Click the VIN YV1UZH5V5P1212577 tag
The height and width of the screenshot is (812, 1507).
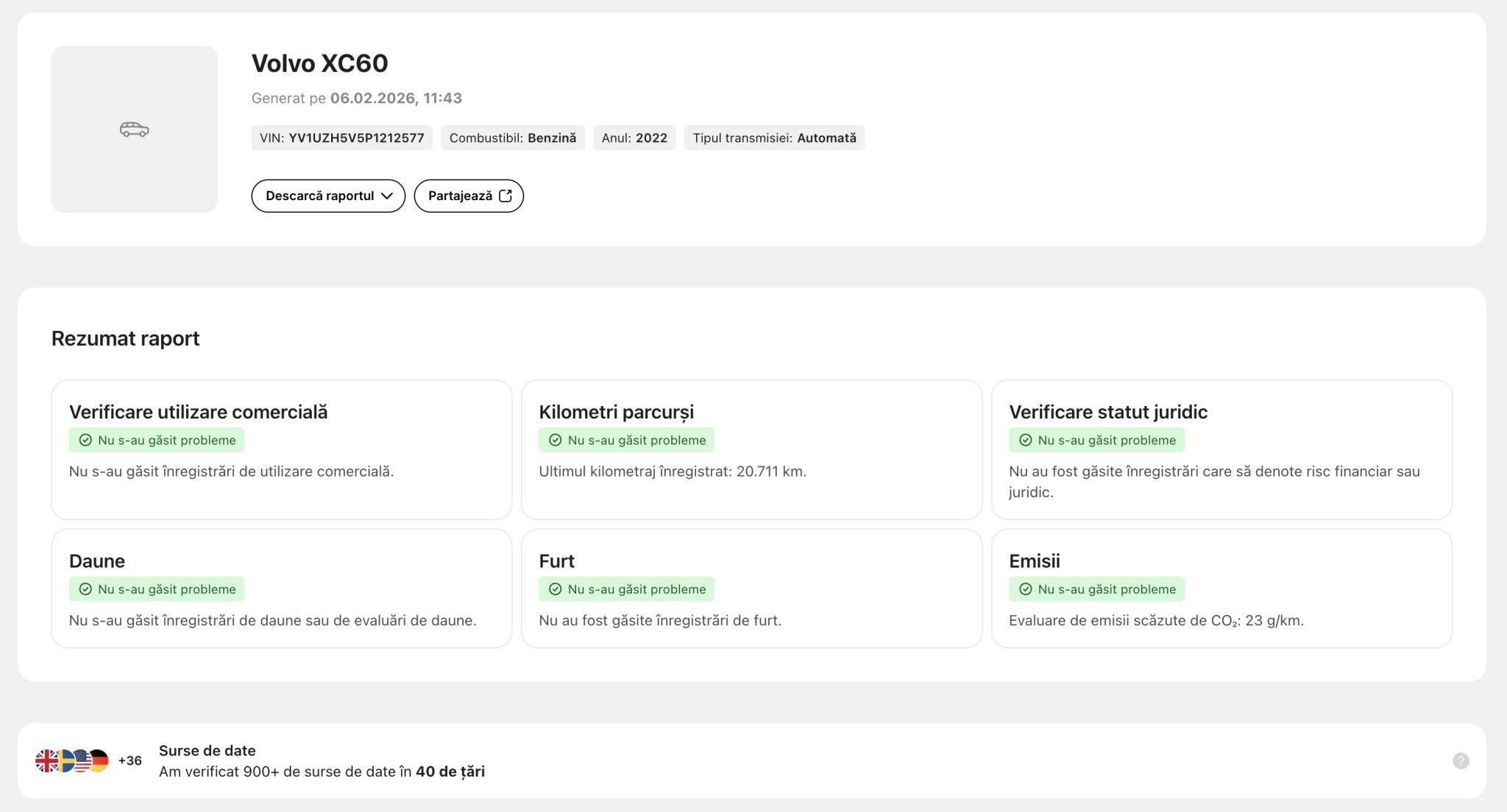(341, 138)
